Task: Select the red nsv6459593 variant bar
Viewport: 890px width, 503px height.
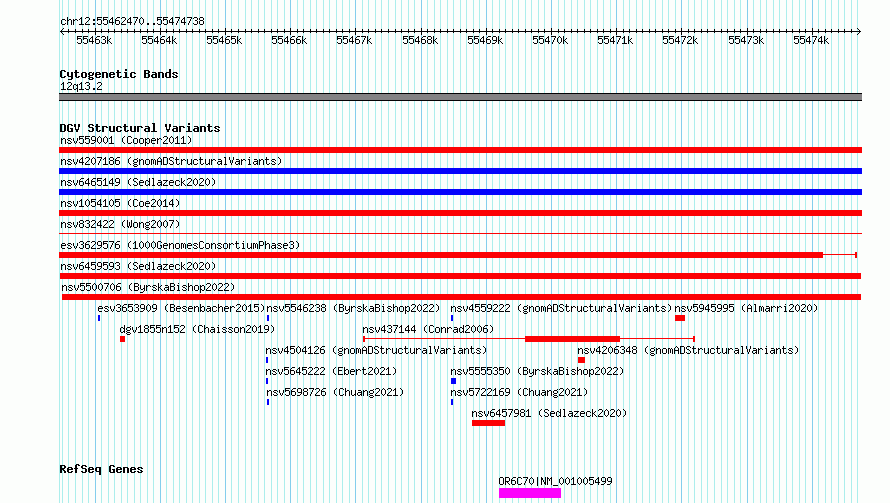Action: [x=460, y=276]
